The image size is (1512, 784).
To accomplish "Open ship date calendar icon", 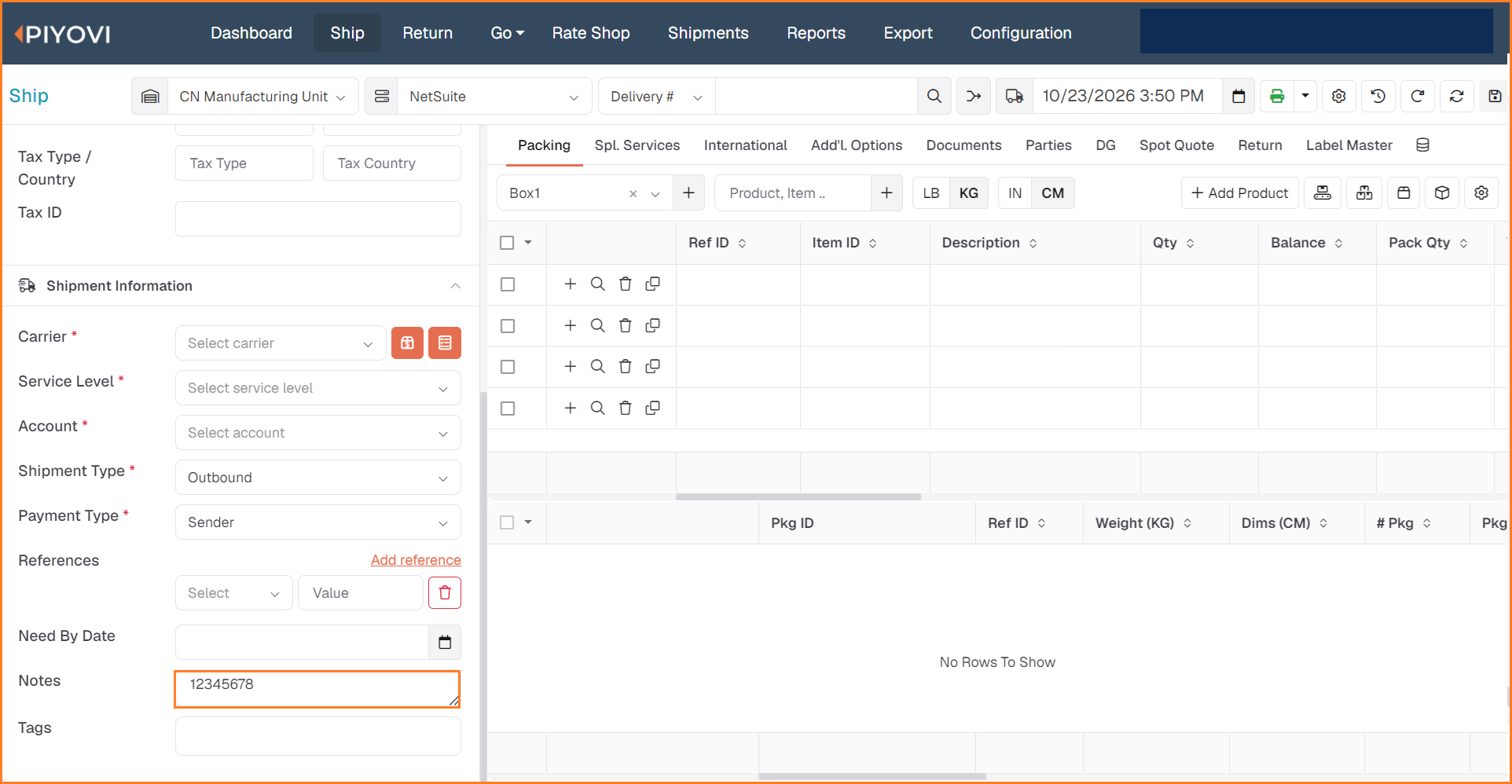I will 1239,96.
